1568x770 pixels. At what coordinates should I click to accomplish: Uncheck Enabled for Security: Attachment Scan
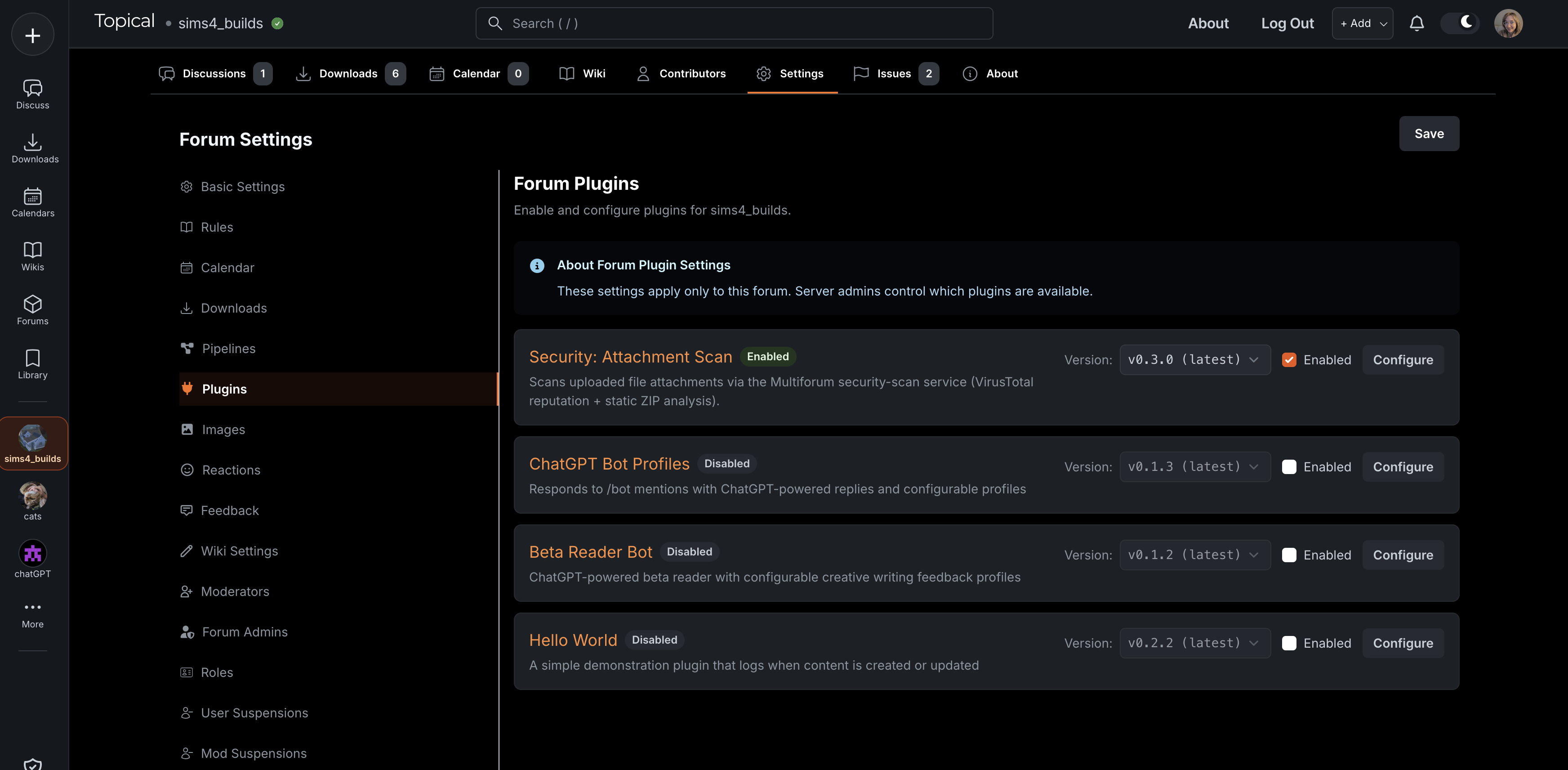point(1288,360)
